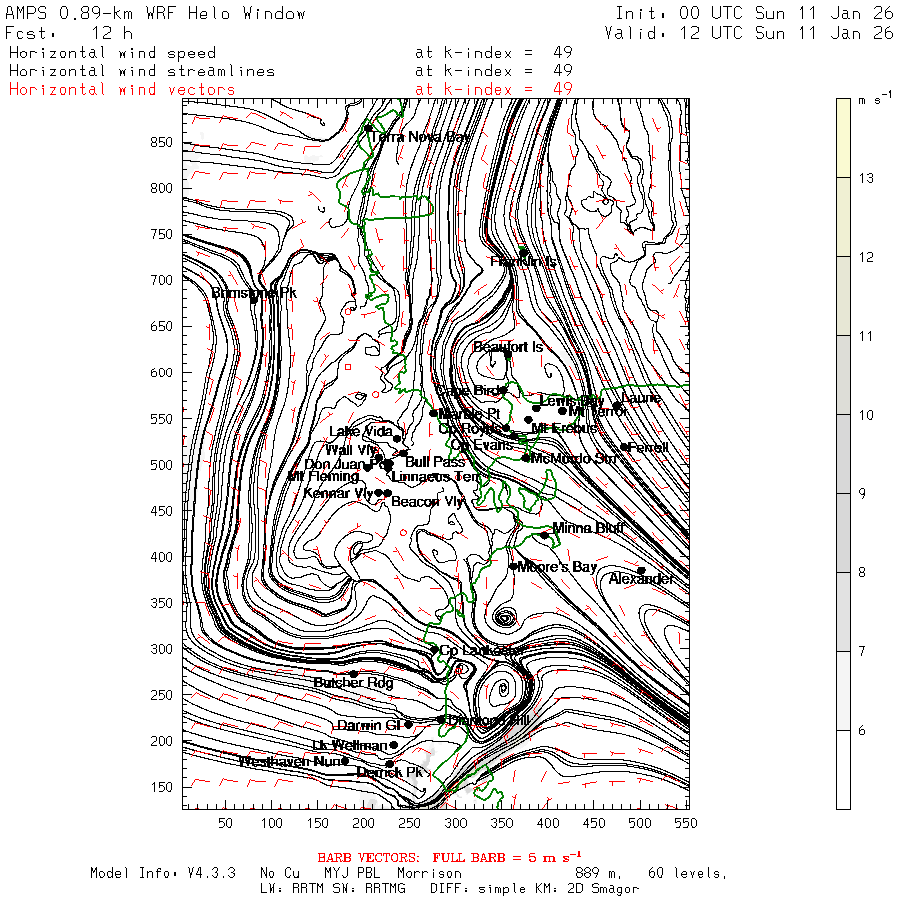Click the red 'Horizontal wind vectors' legend text
Screen dimensions: 900x900
pos(122,89)
